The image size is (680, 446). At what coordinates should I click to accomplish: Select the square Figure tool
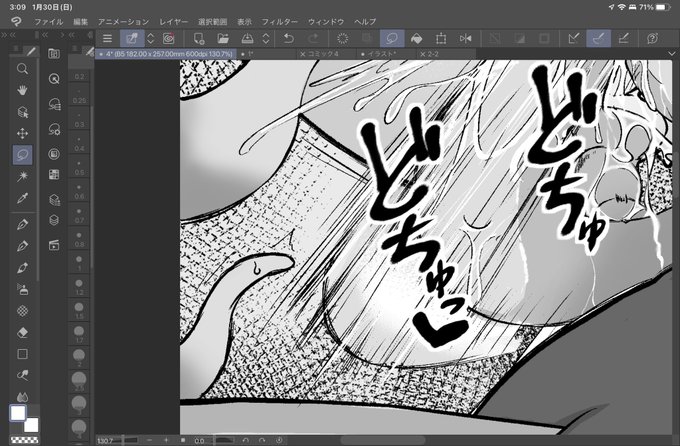coord(22,354)
